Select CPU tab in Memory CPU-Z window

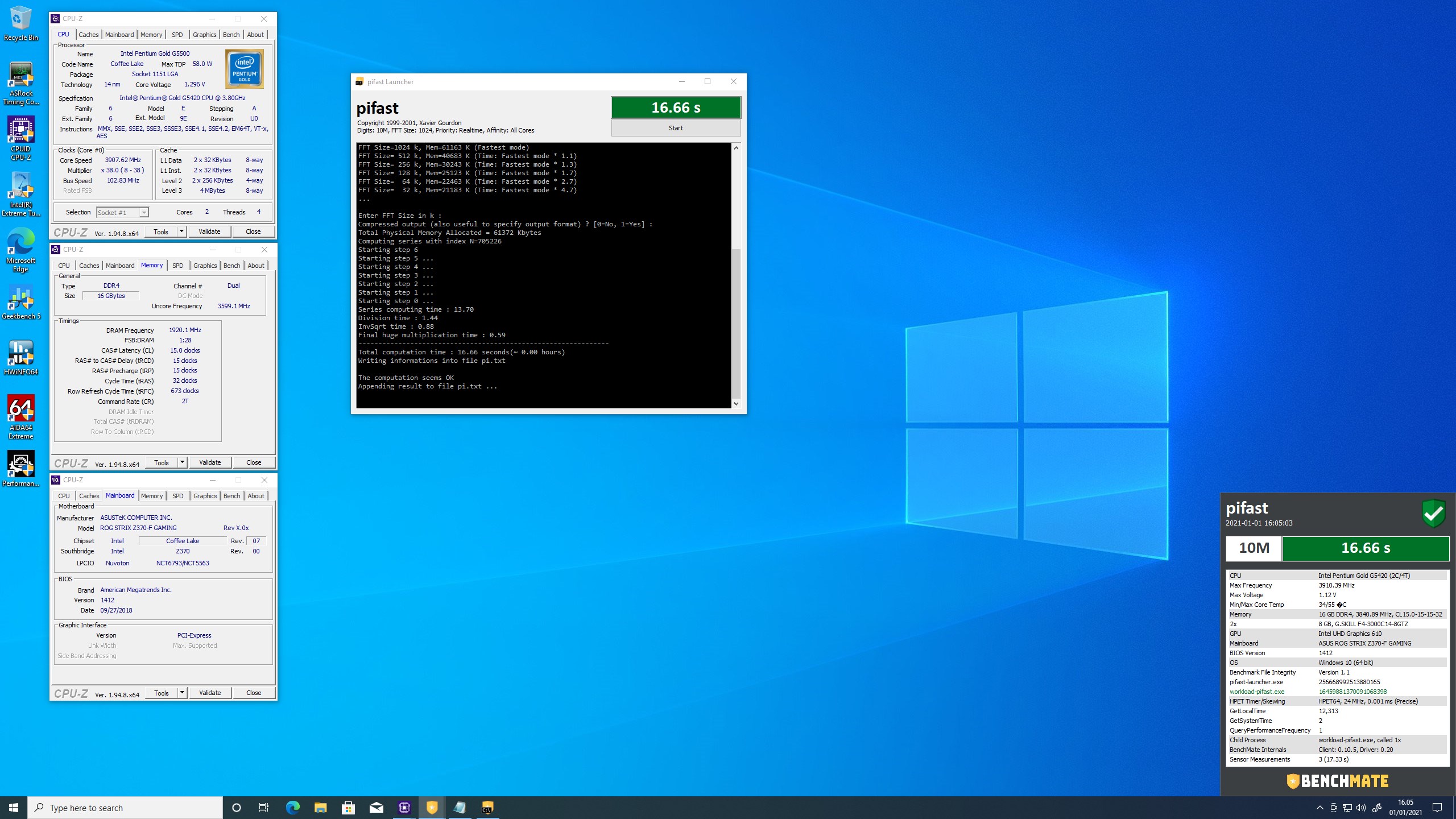(x=64, y=266)
